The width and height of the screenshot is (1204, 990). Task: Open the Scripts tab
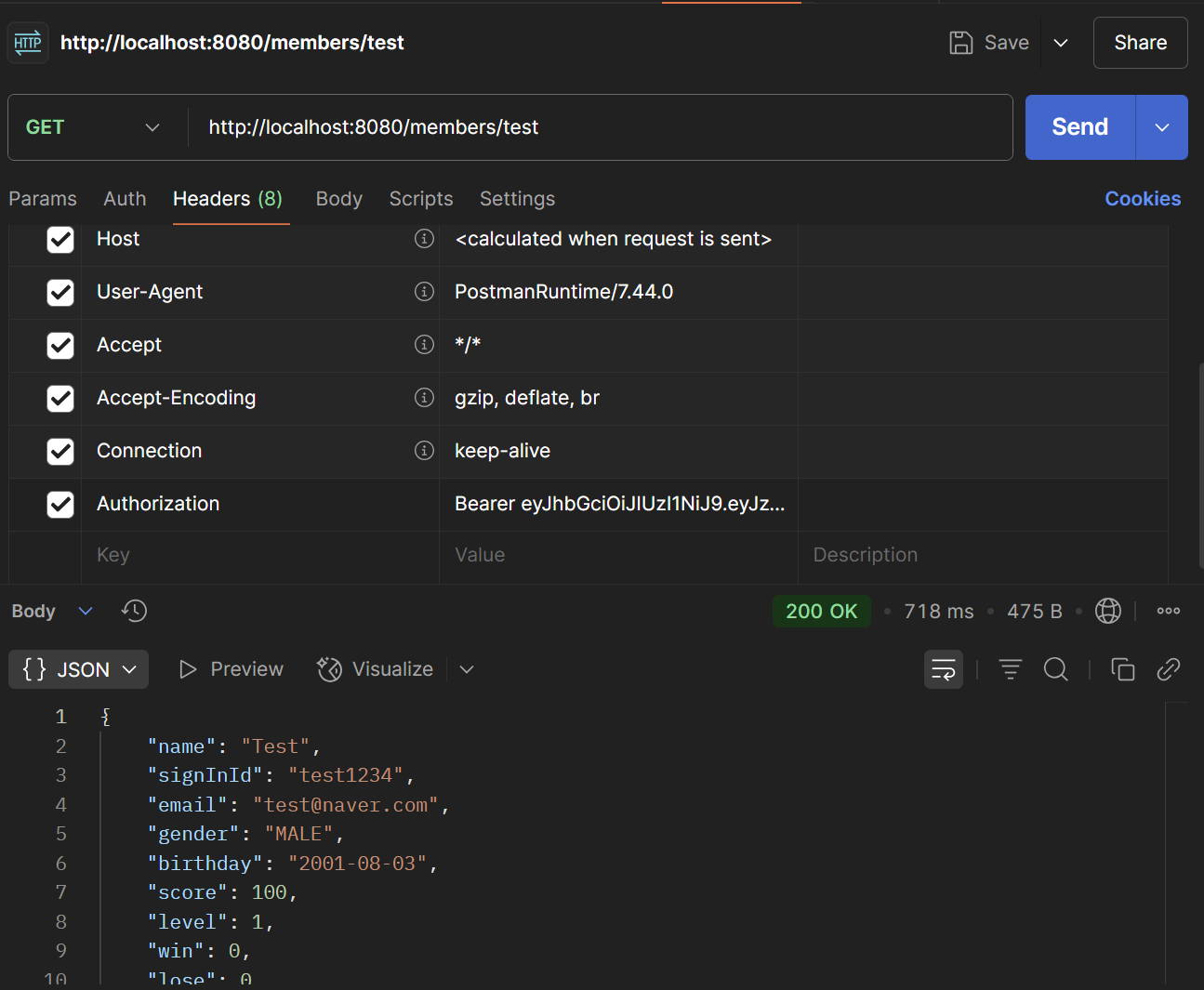pyautogui.click(x=421, y=199)
